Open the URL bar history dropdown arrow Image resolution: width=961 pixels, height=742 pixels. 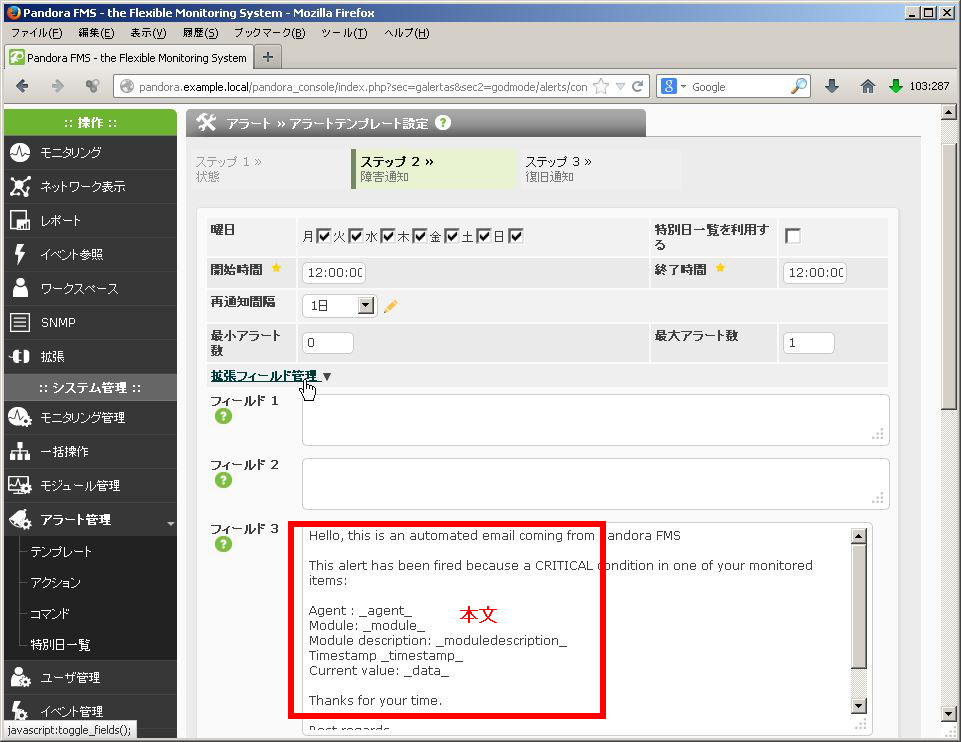(x=620, y=86)
